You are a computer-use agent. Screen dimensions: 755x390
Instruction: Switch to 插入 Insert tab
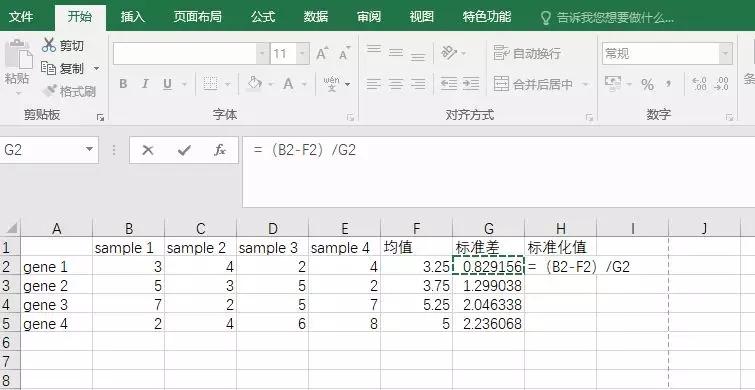[x=132, y=17]
